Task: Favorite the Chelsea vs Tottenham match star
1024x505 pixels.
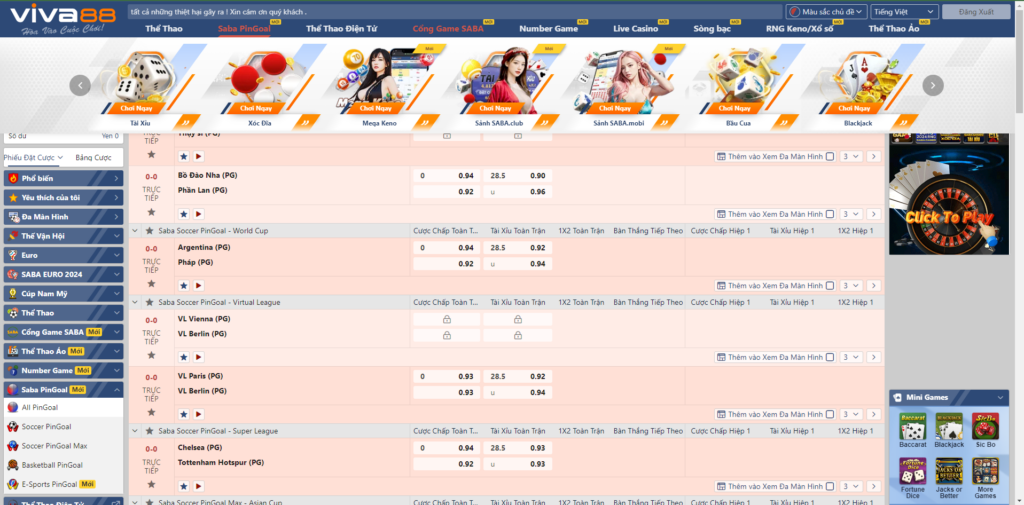Action: pyautogui.click(x=184, y=486)
